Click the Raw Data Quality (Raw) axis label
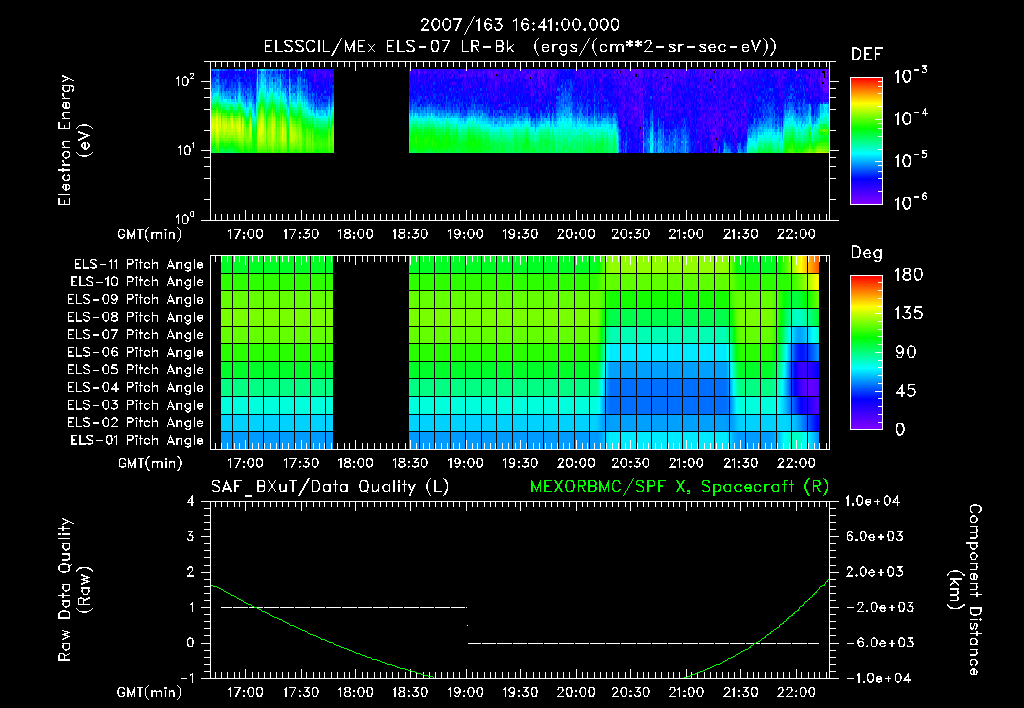This screenshot has height=708, width=1024. click(x=74, y=590)
